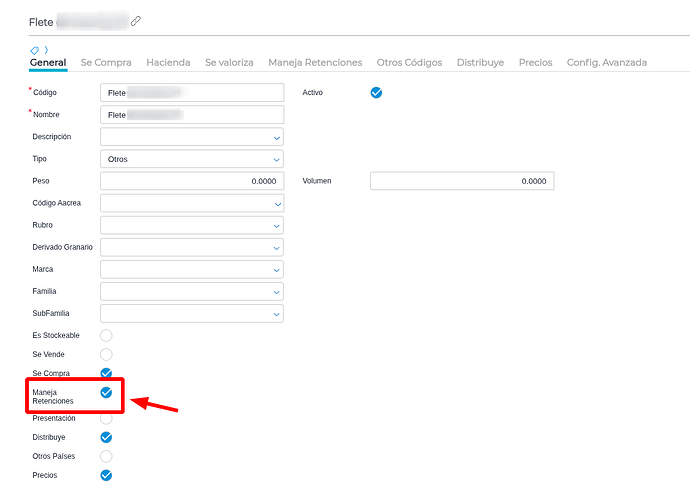This screenshot has width=690, height=487.
Task: Click the Flete title text at top
Action: (x=41, y=22)
